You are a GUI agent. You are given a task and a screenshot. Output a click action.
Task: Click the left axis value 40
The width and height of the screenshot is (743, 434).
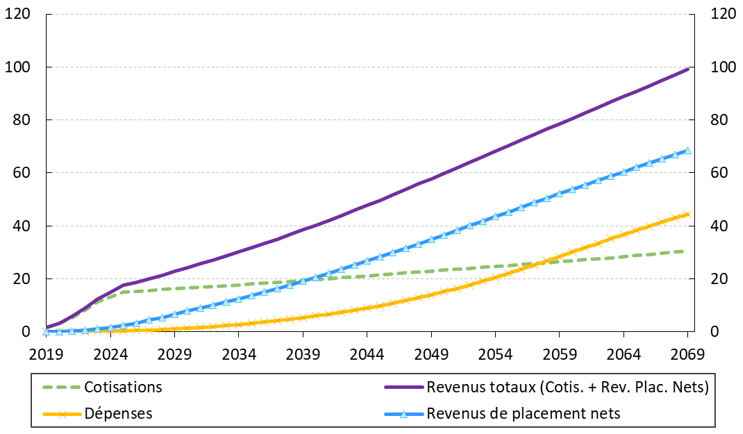(x=22, y=226)
